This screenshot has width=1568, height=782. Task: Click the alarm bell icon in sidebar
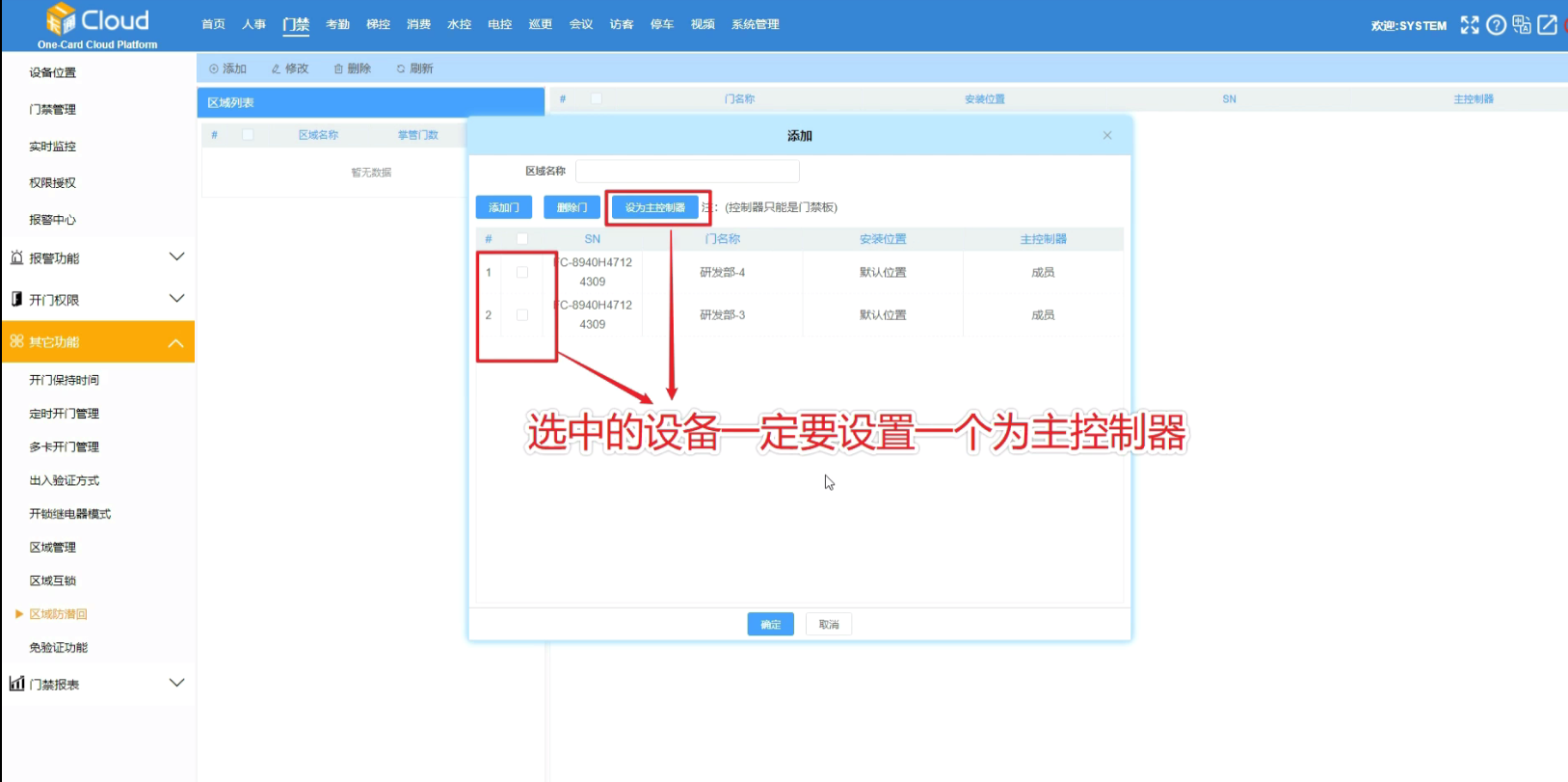pos(16,257)
